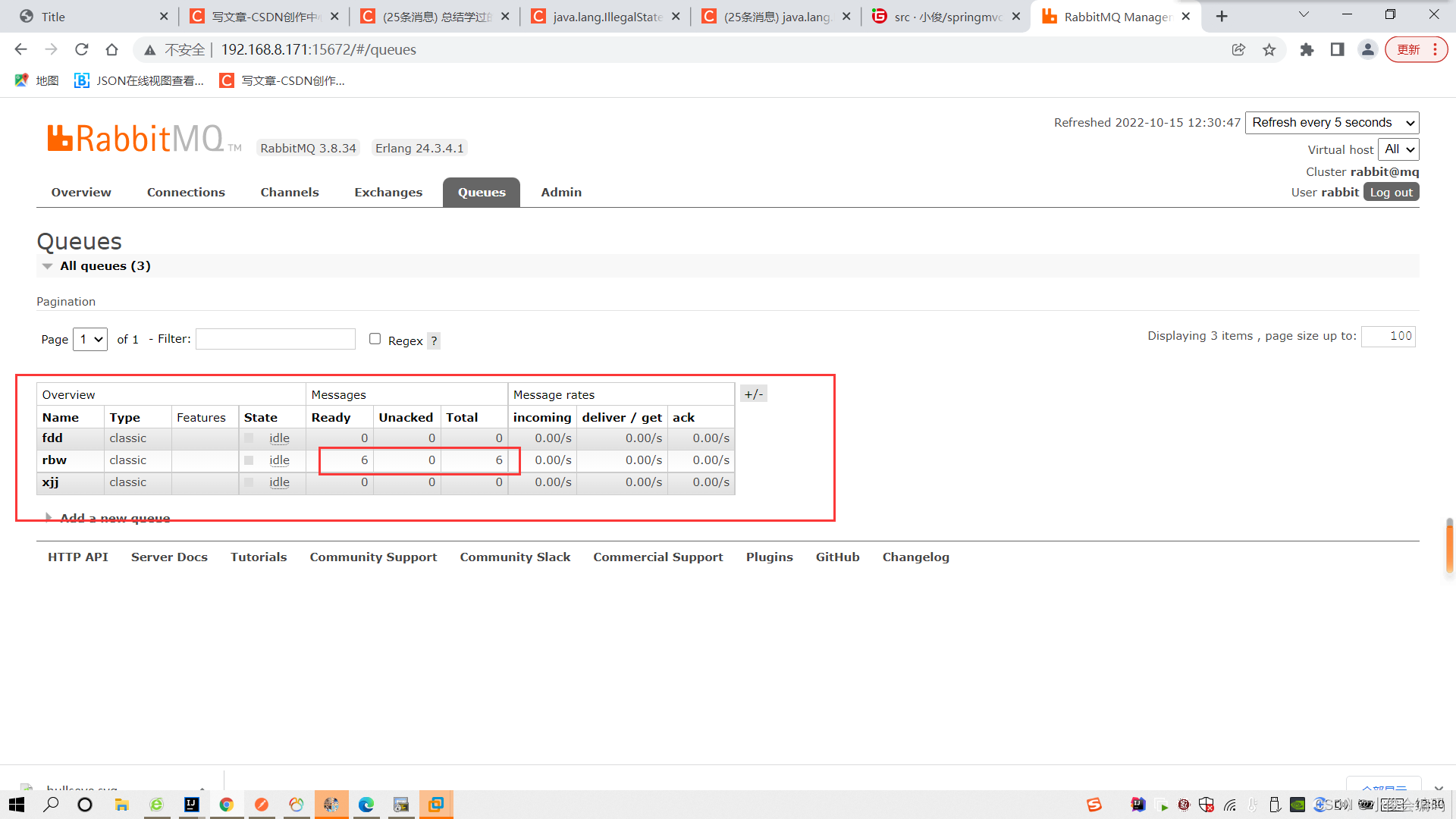This screenshot has height=819, width=1456.
Task: Click the Regex help question mark
Action: tap(434, 340)
